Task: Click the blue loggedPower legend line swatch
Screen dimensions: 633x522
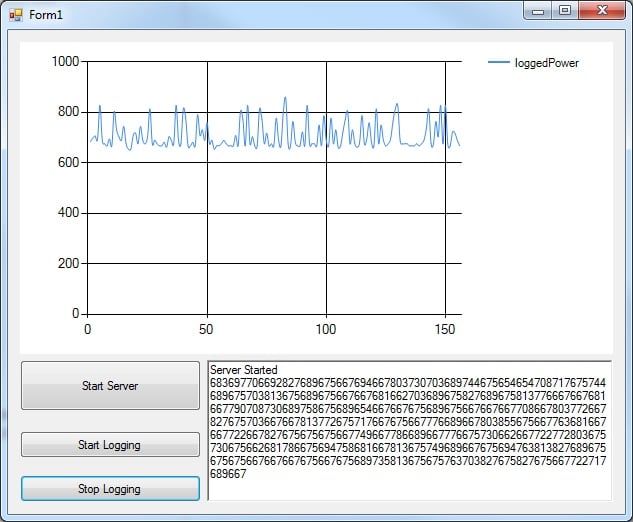Action: 498,62
